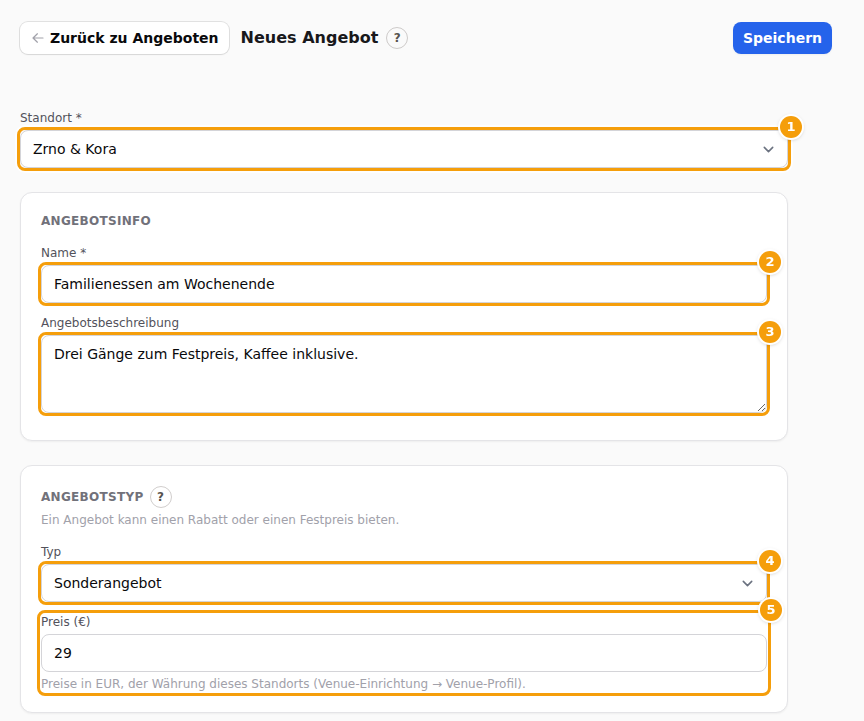The height and width of the screenshot is (721, 864).
Task: Open help icon beside Neues Angebot
Action: coord(397,38)
